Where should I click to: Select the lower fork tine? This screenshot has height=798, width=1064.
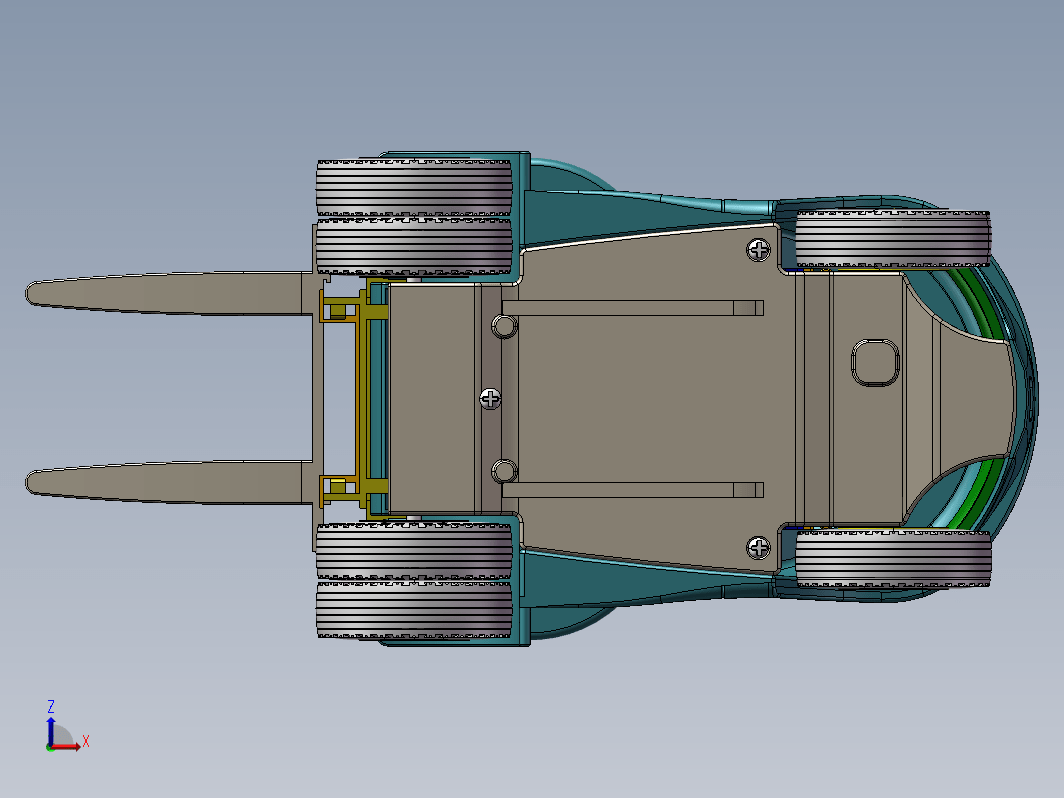(x=170, y=482)
